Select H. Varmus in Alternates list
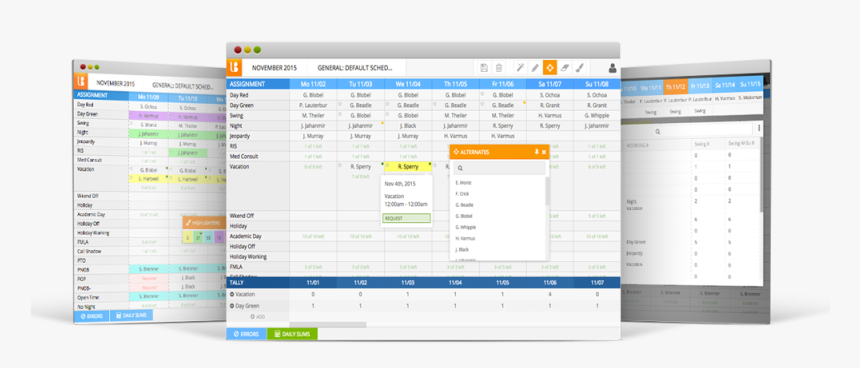This screenshot has width=860, height=368. point(465,238)
